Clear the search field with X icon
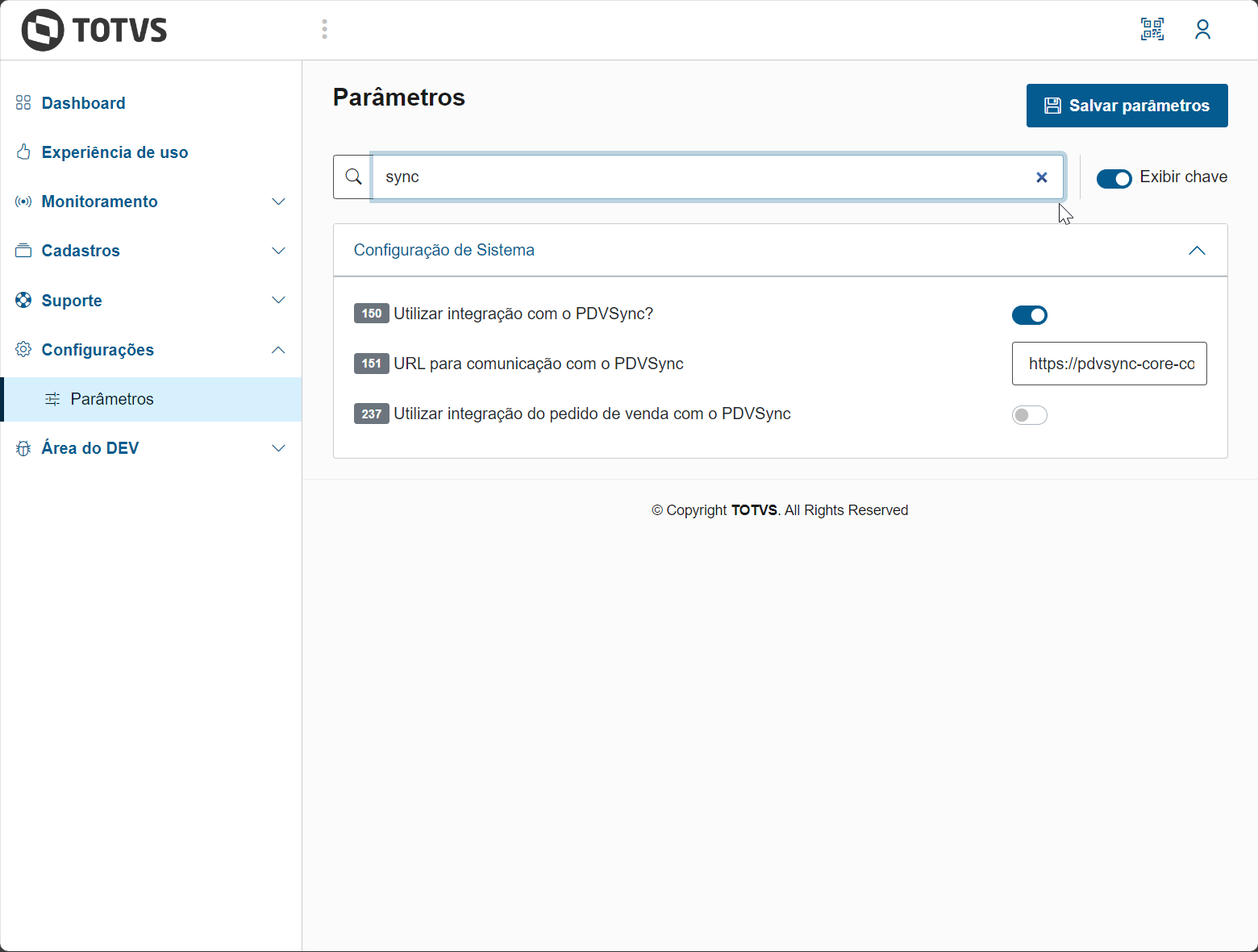This screenshot has width=1258, height=952. click(1042, 177)
